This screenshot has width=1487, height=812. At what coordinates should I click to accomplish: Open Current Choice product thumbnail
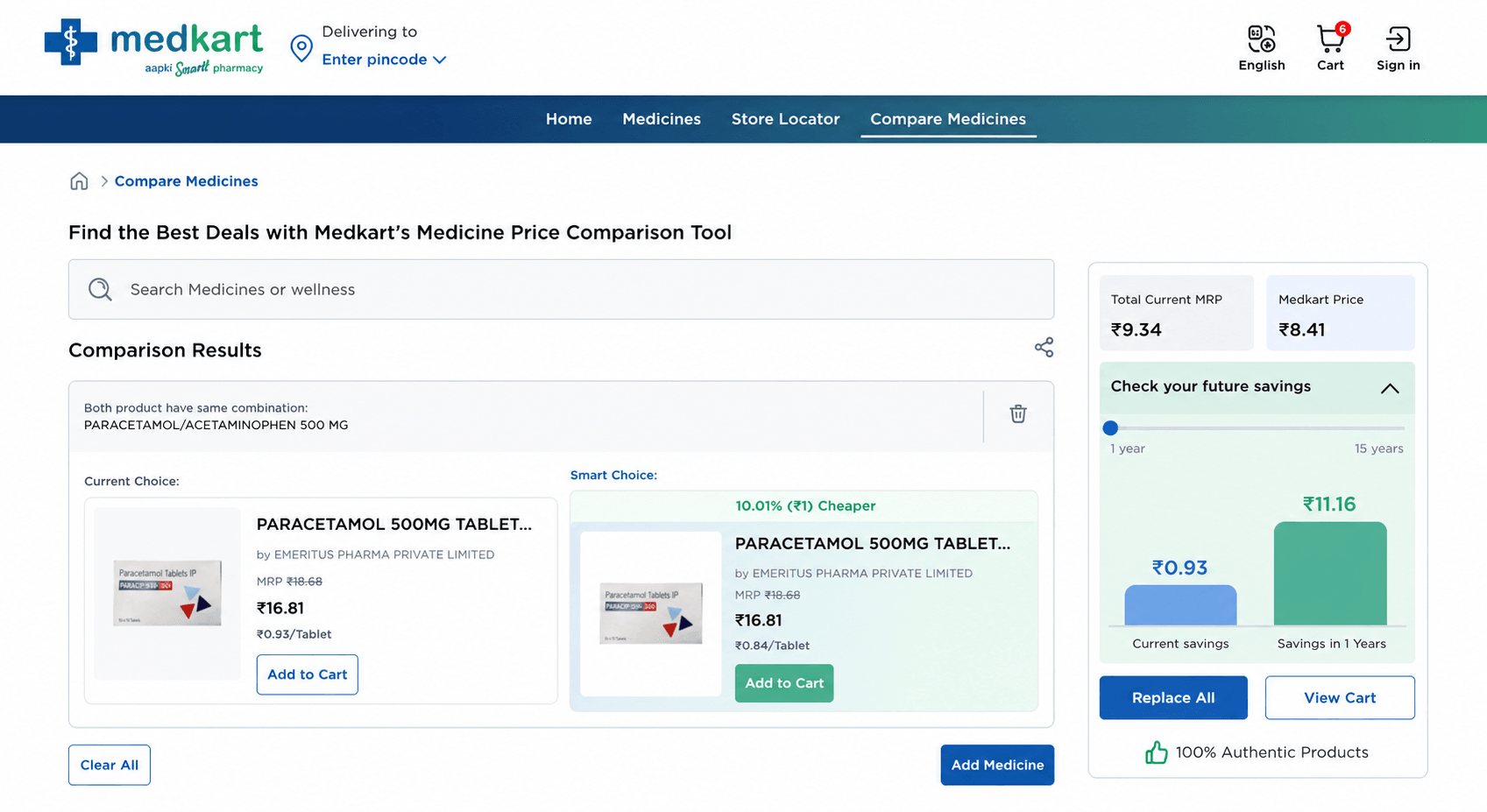[167, 594]
